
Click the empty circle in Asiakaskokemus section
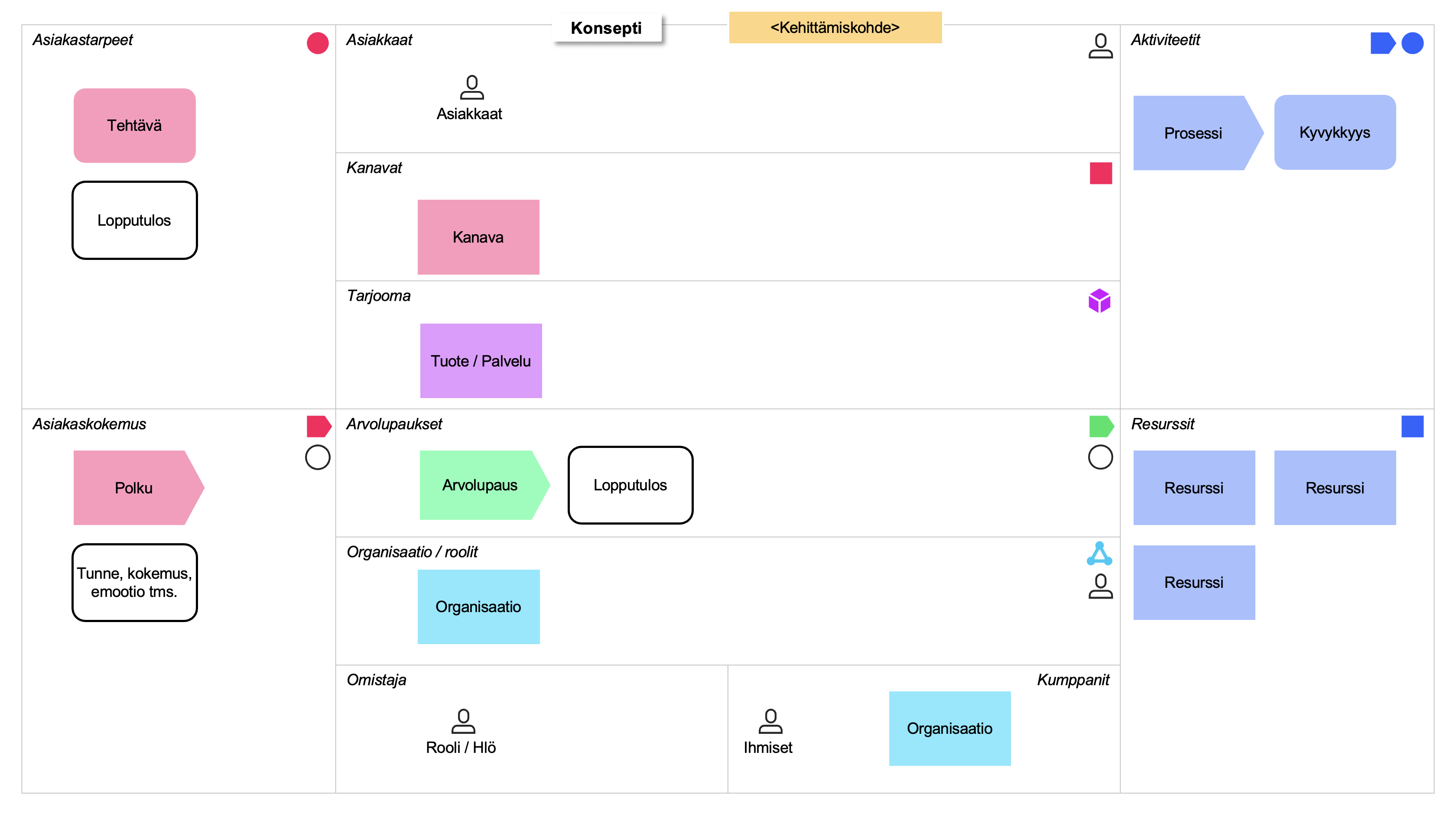pyautogui.click(x=318, y=457)
